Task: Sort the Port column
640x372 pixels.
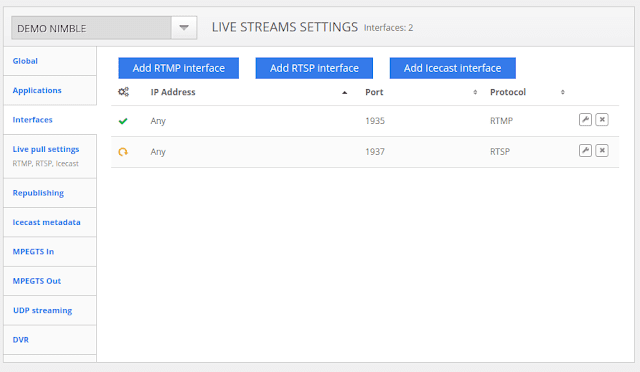Action: coord(475,92)
